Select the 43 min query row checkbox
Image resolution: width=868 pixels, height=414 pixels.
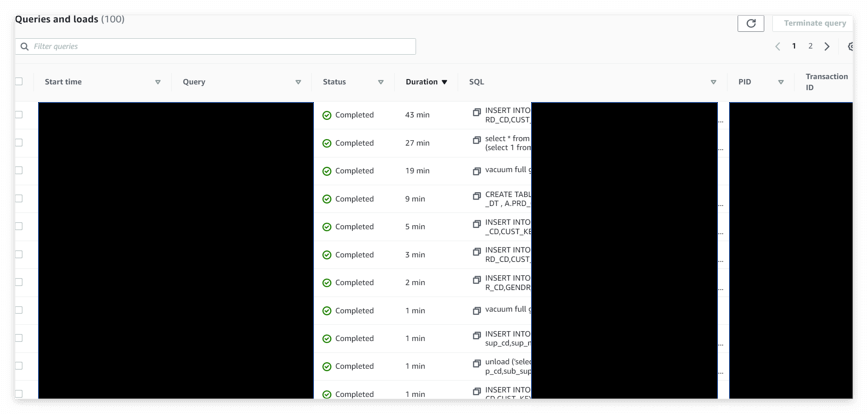pos(19,115)
